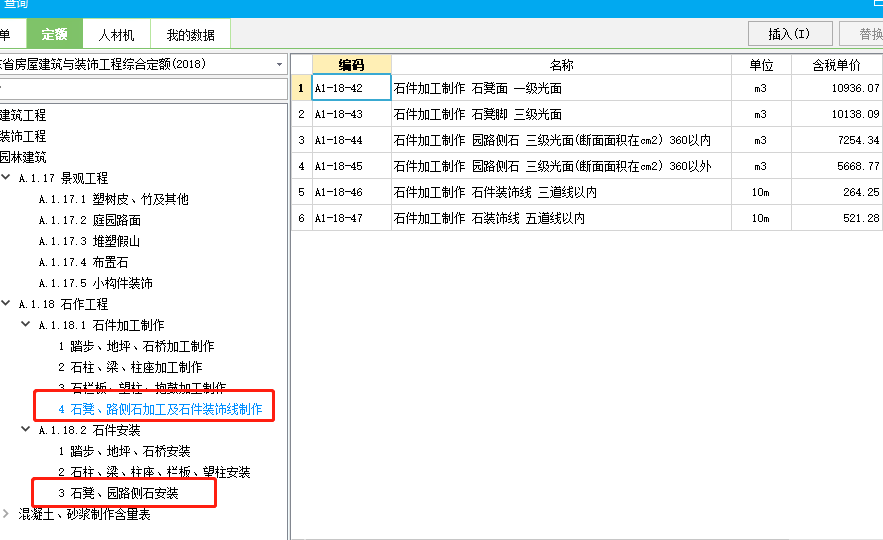
Task: Open the 人材机 tab
Action: click(x=117, y=35)
